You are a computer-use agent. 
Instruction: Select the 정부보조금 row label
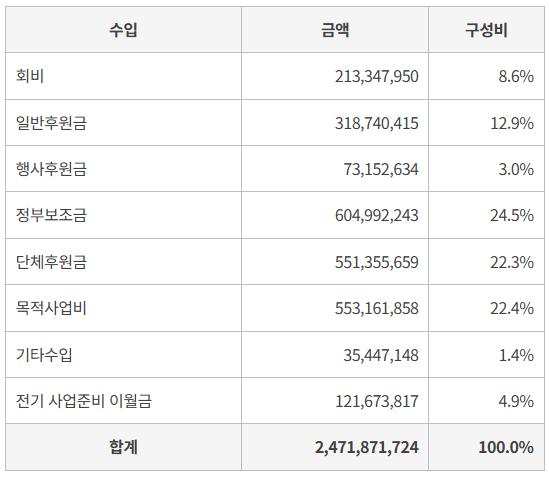(51, 215)
